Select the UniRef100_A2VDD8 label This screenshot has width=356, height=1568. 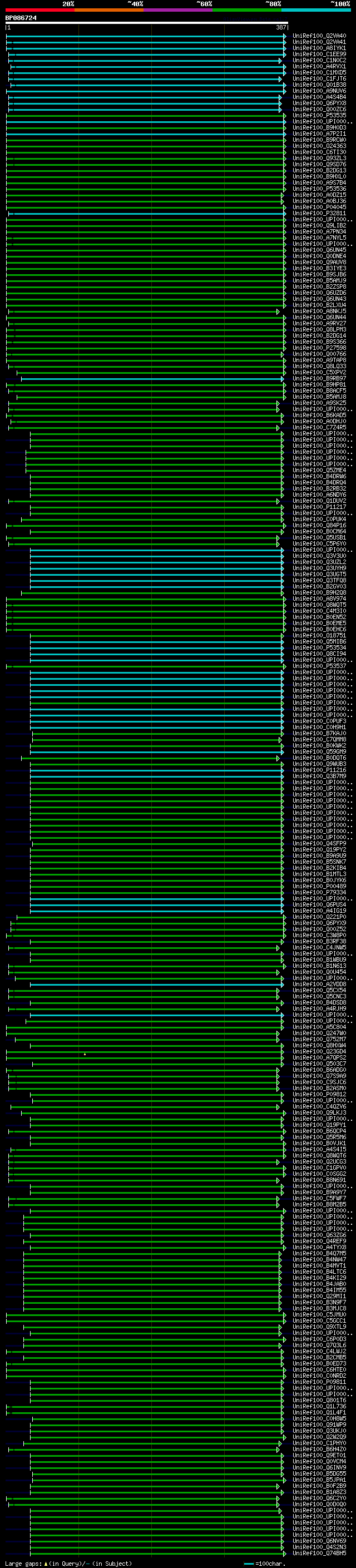pos(319,985)
